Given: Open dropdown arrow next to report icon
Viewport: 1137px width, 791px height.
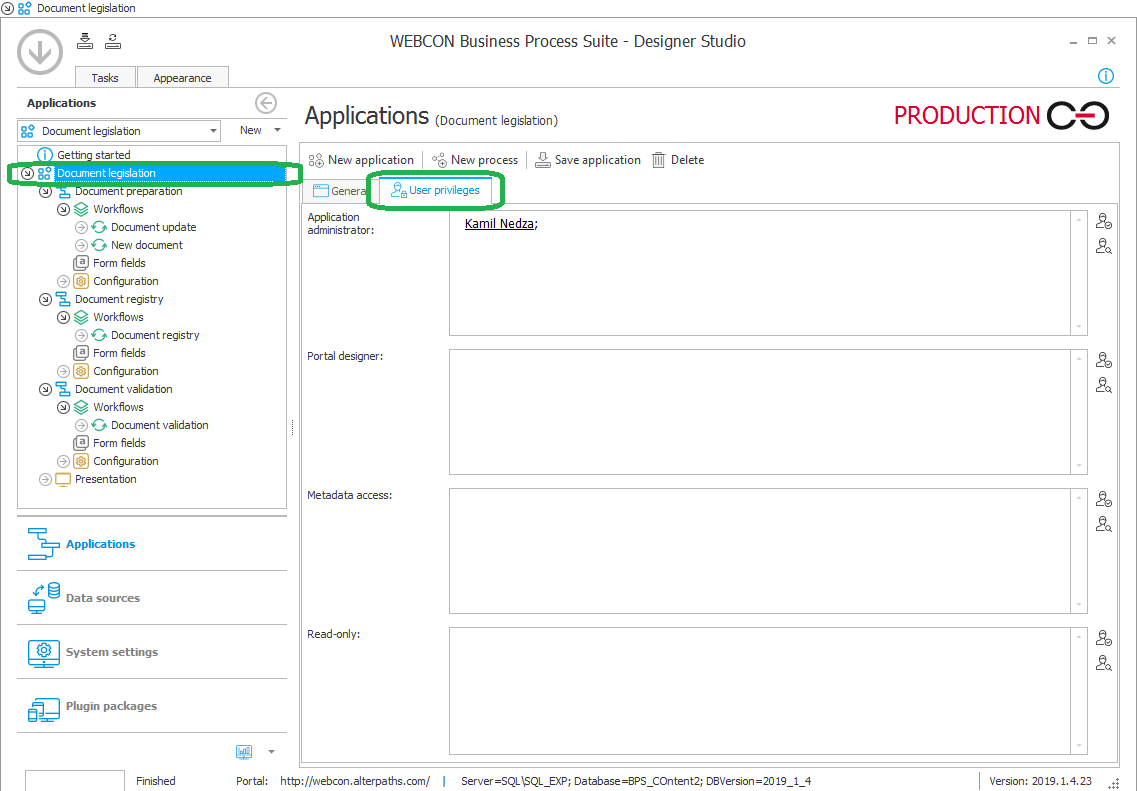Looking at the screenshot, I should (x=271, y=752).
